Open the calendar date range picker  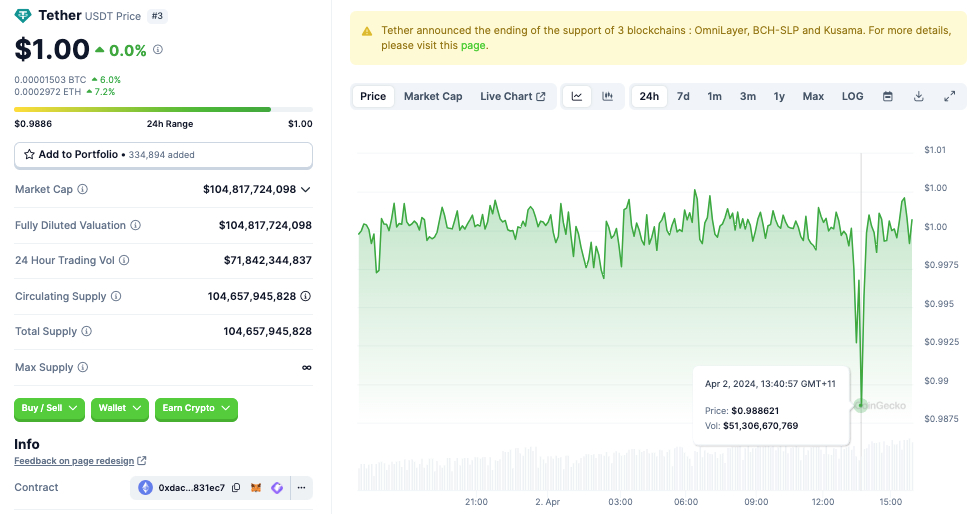click(x=888, y=96)
